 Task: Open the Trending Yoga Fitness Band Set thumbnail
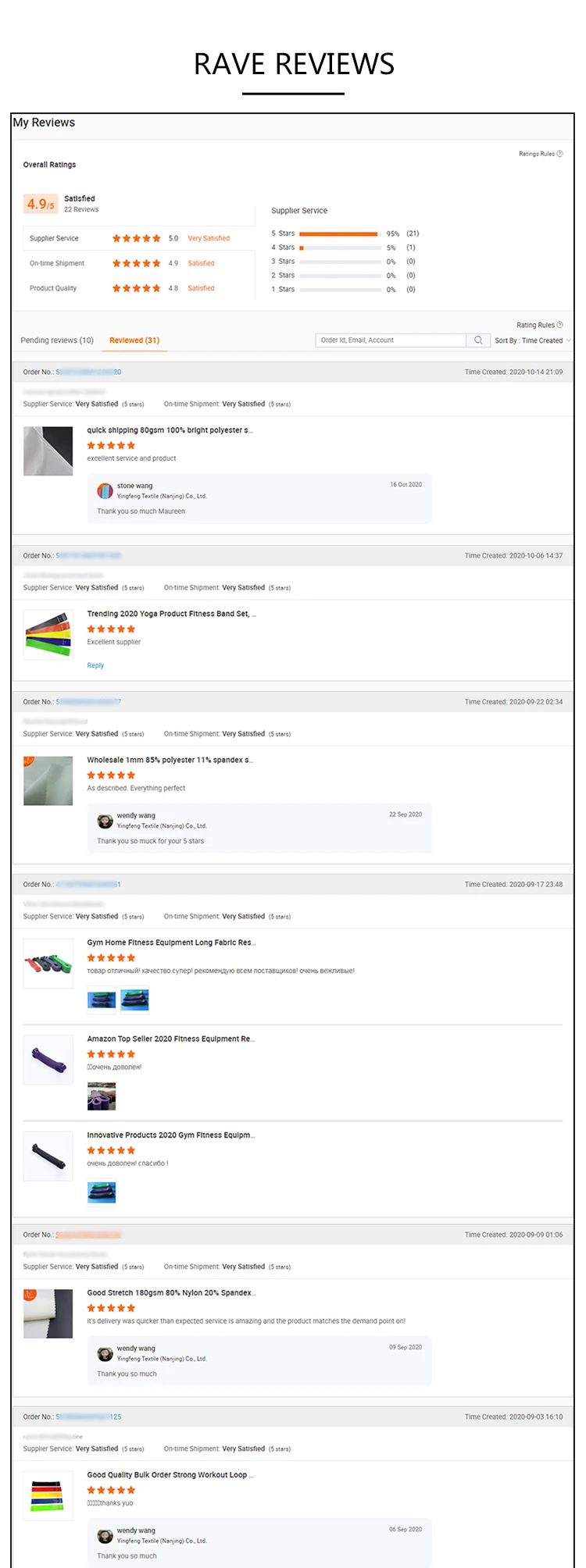click(x=48, y=634)
